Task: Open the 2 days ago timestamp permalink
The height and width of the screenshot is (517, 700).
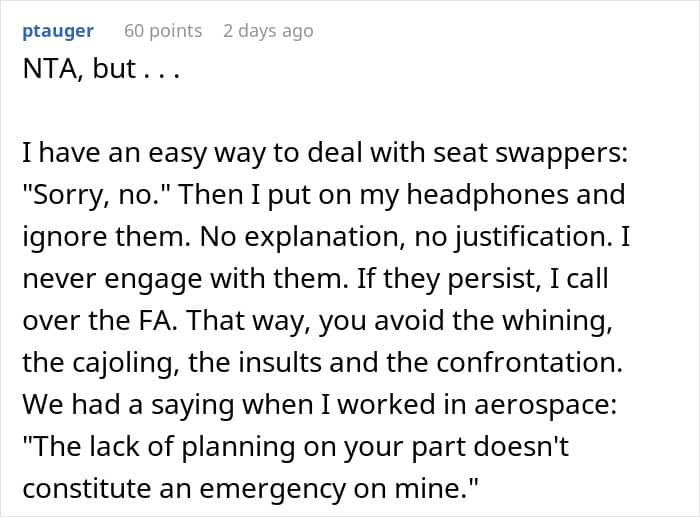Action: click(x=268, y=31)
